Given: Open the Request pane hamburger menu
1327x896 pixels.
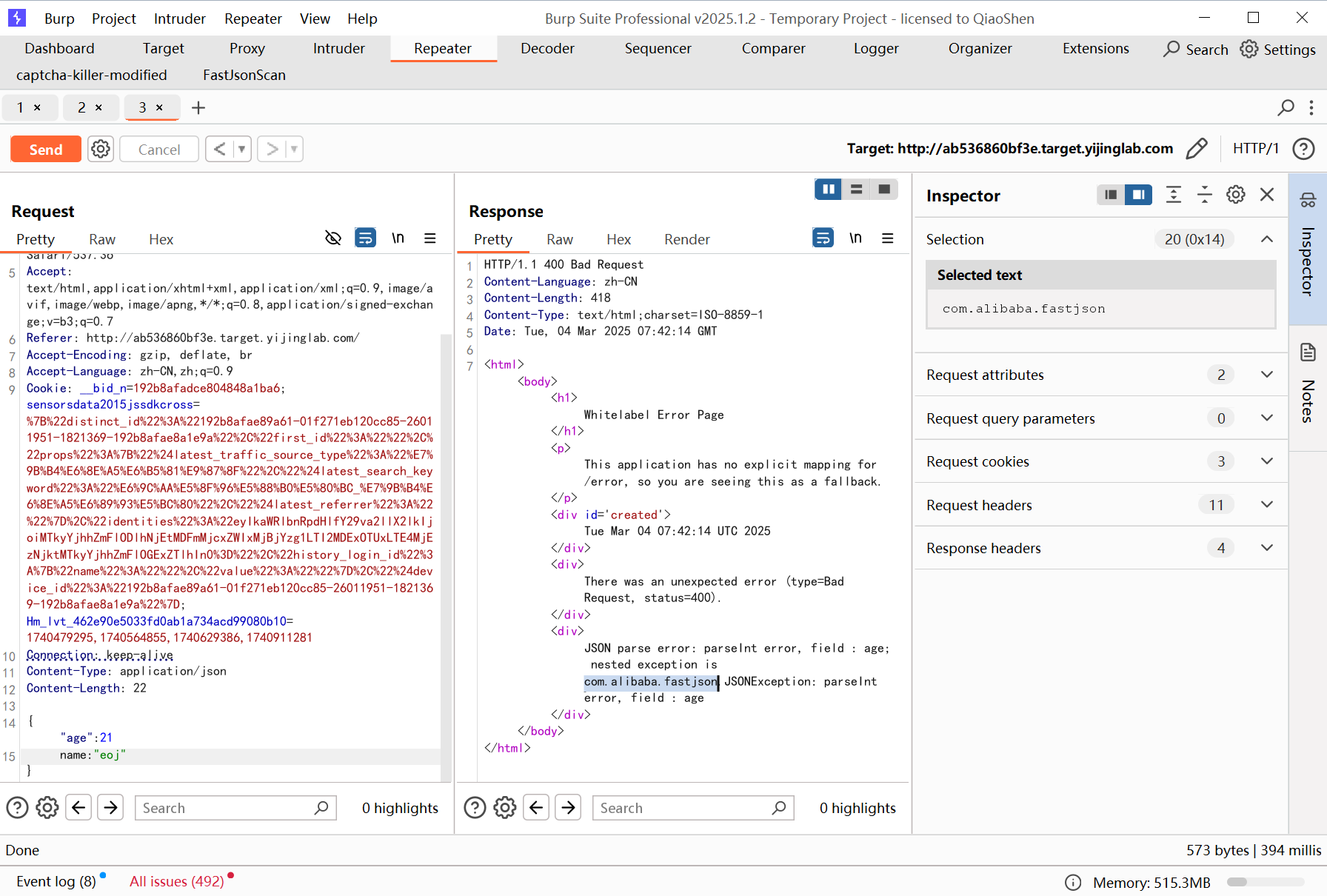Looking at the screenshot, I should [429, 238].
